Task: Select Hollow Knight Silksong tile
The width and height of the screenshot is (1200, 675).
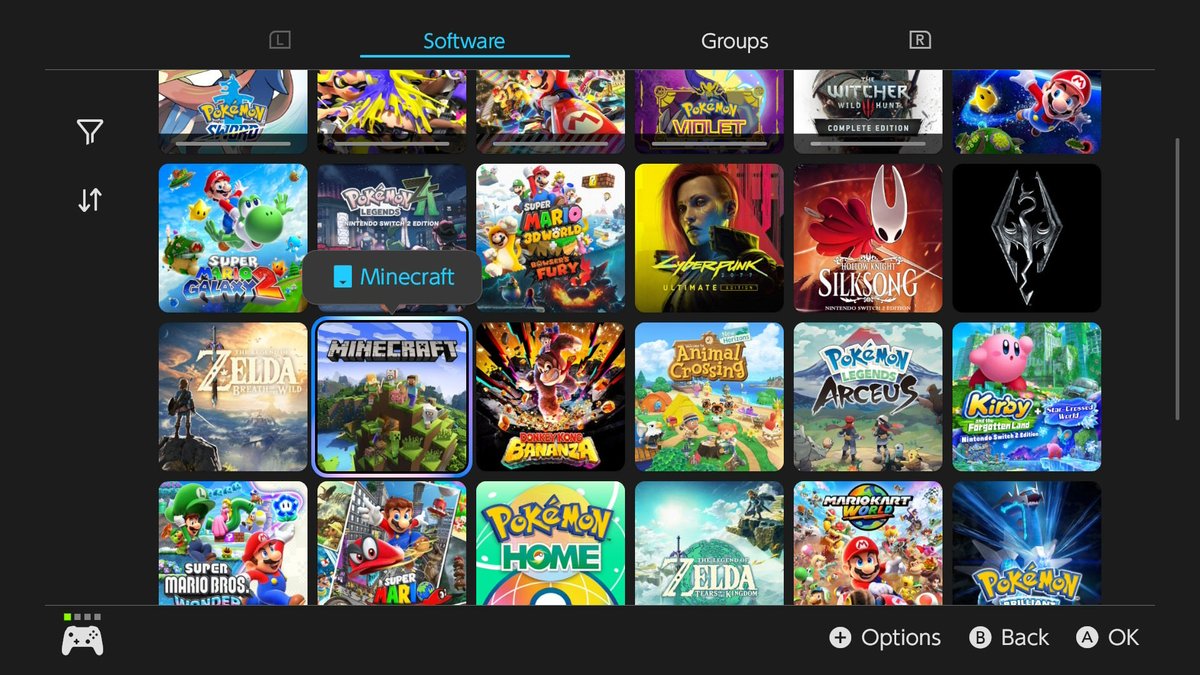Action: click(868, 238)
